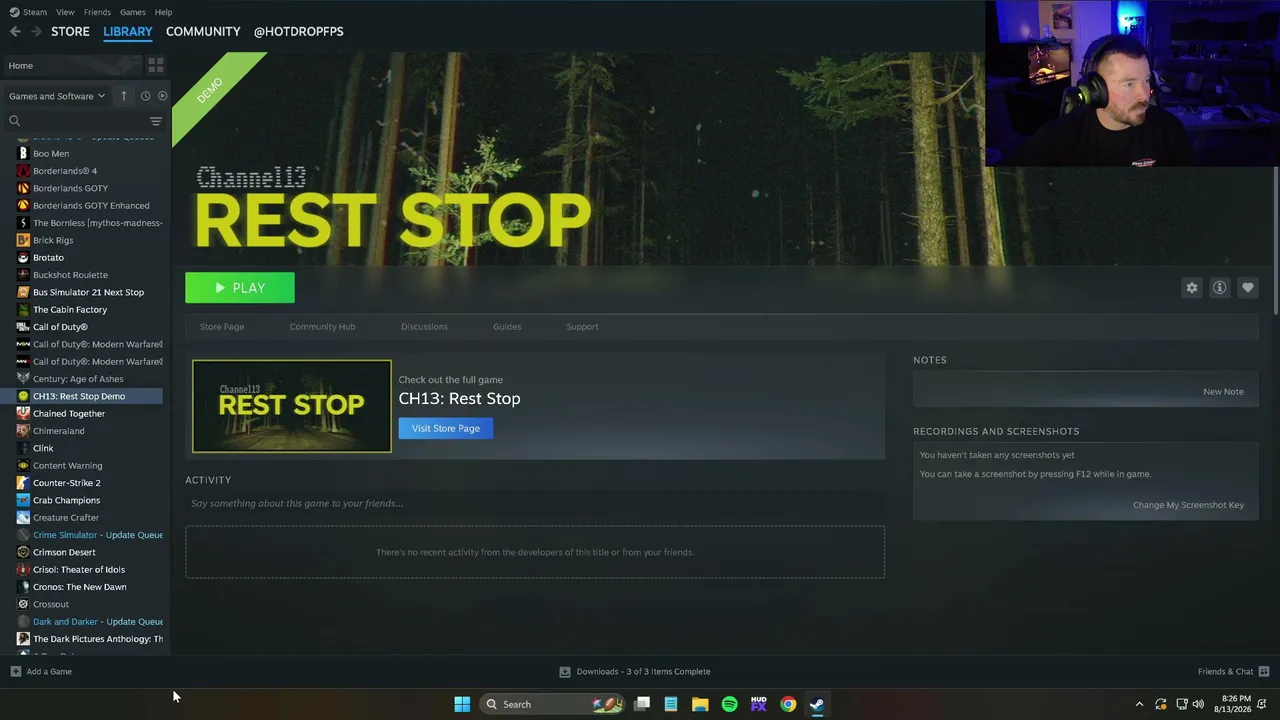
Task: Click the Buckshot Roulette game icon
Action: pyautogui.click(x=23, y=275)
